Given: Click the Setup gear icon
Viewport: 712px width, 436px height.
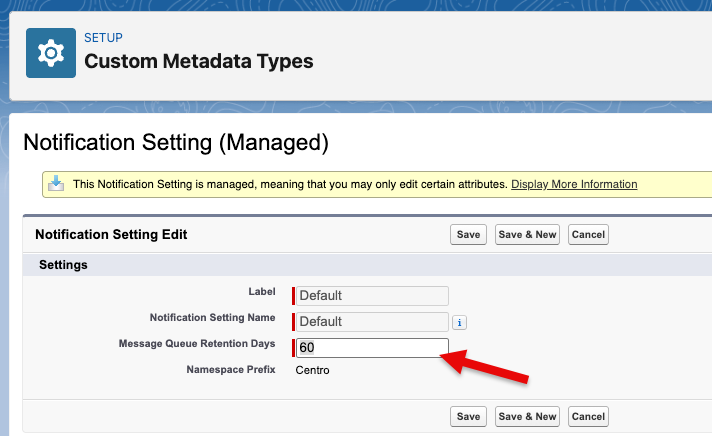Looking at the screenshot, I should (50, 53).
